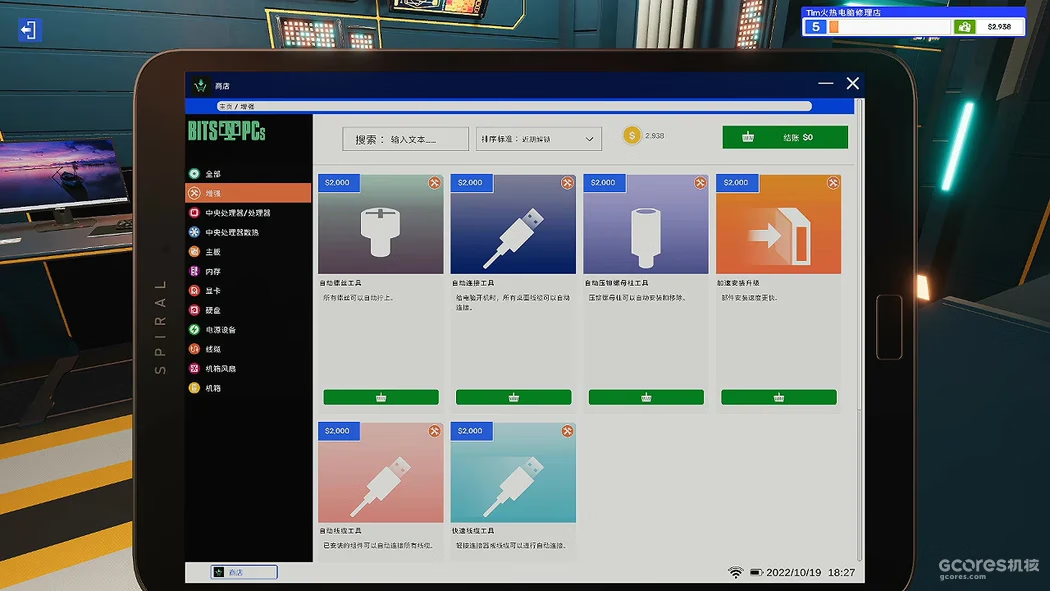Viewport: 1050px width, 591px height.
Task: Click the shop level progress bar
Action: pos(888,27)
